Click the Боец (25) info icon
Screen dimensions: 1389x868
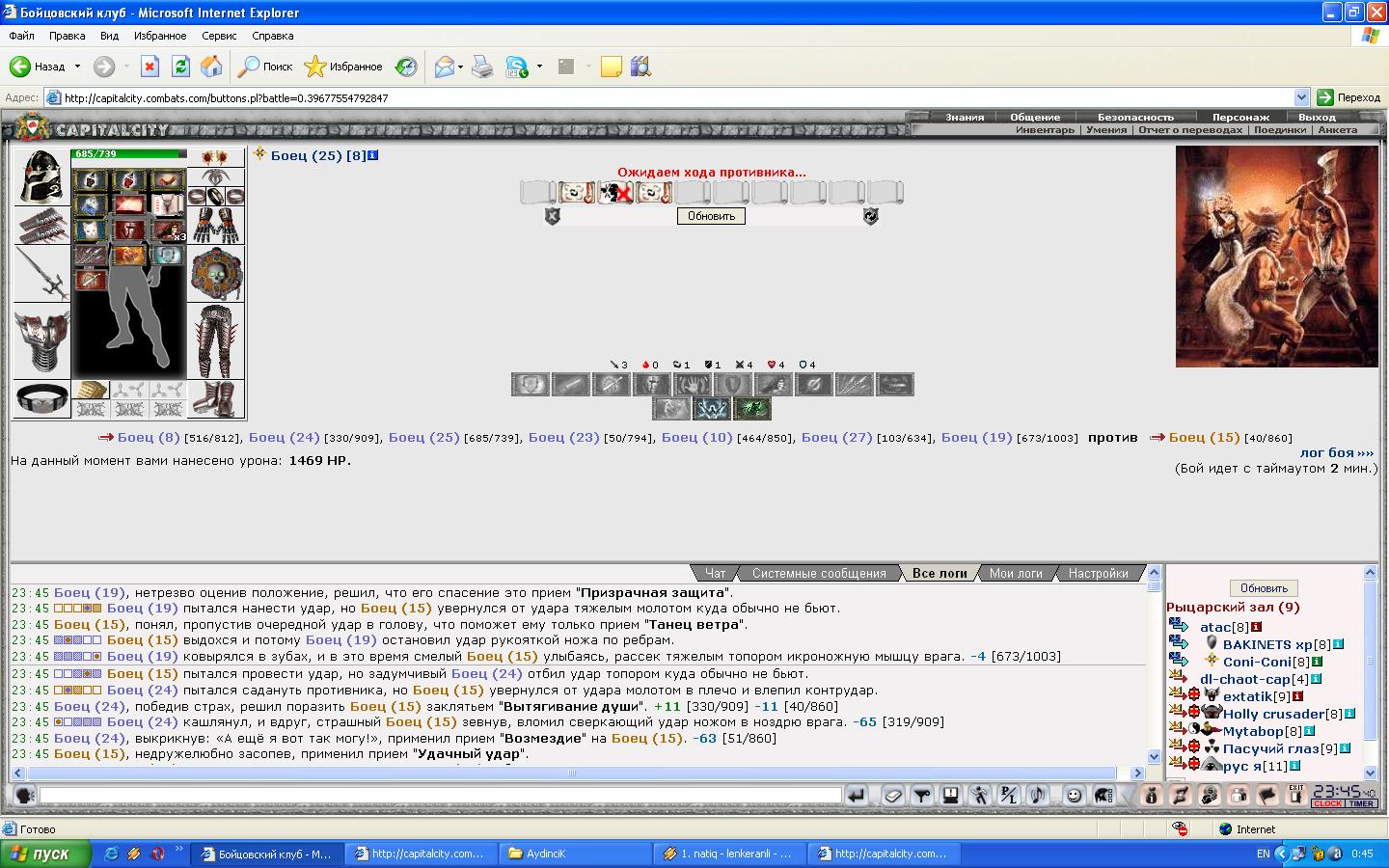point(373,155)
